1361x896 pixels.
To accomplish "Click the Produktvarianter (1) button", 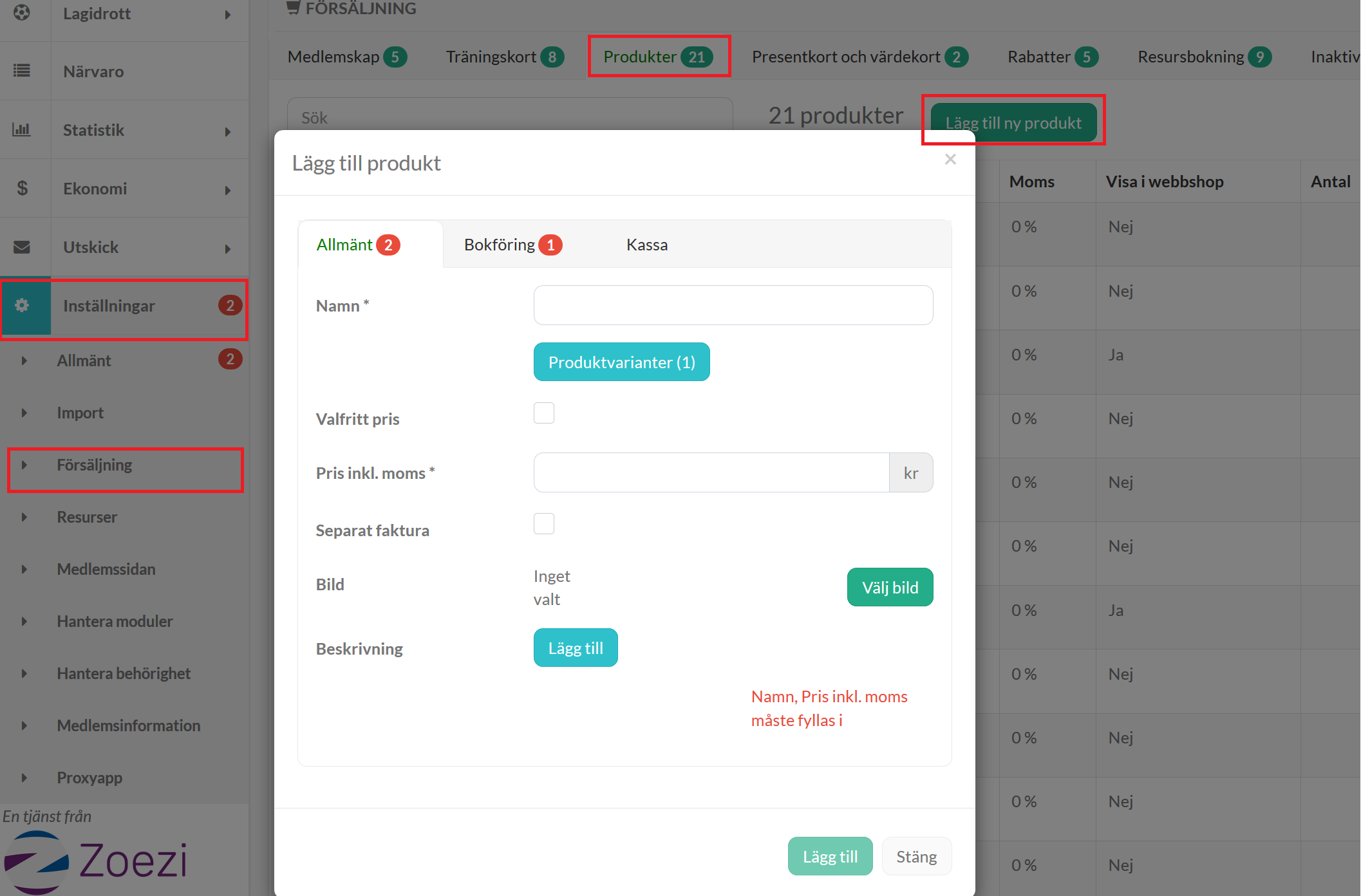I will tap(621, 362).
